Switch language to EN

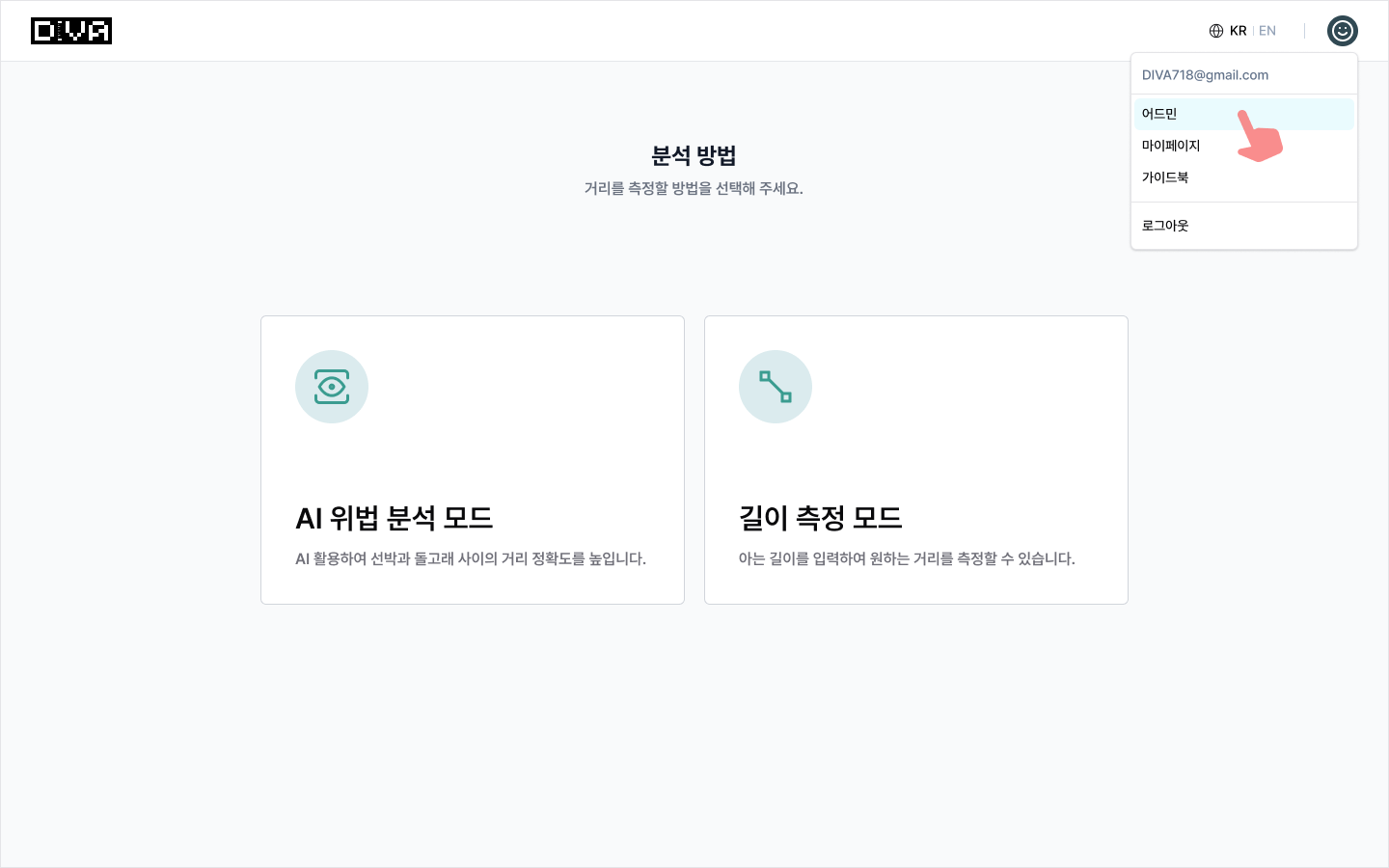[x=1267, y=31]
